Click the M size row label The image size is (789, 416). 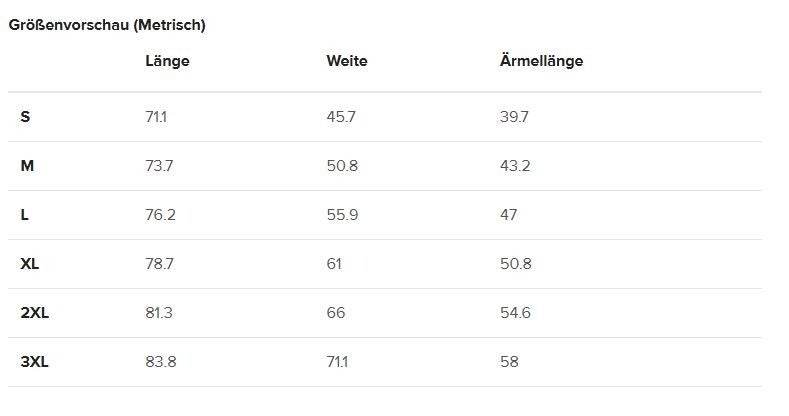[27, 166]
